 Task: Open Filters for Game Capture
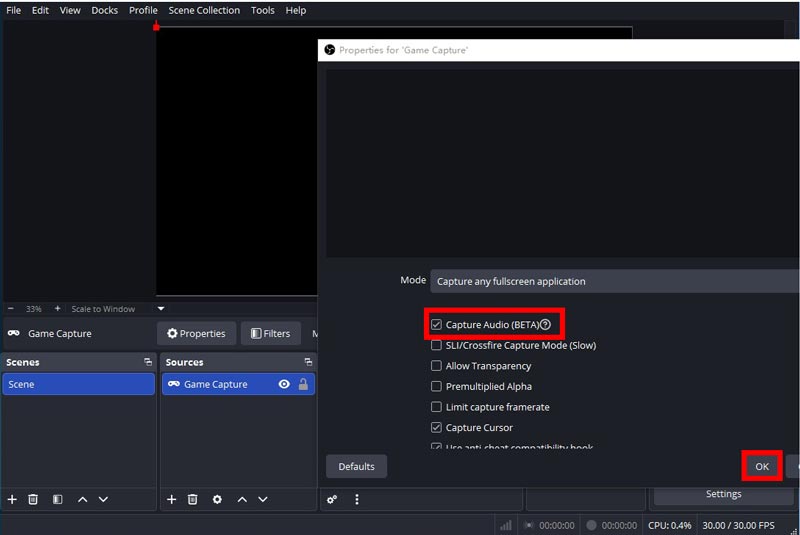tap(270, 334)
